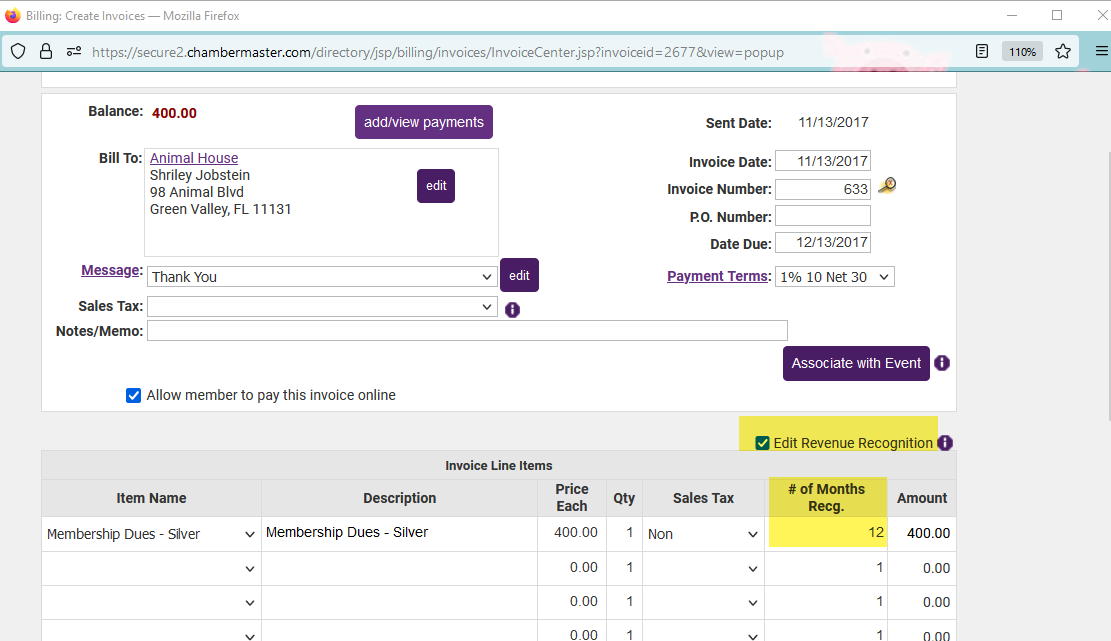This screenshot has height=641, width=1111.
Task: Open the Payment Terms dropdown
Action: coord(834,277)
